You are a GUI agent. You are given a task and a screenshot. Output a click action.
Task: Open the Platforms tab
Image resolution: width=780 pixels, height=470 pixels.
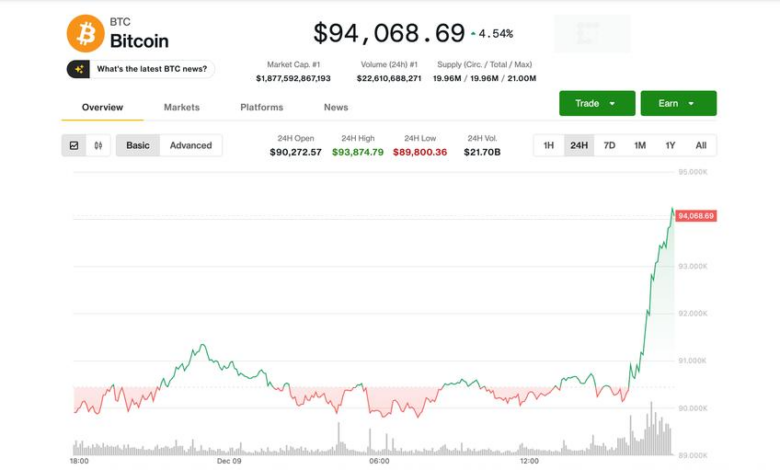pyautogui.click(x=261, y=107)
